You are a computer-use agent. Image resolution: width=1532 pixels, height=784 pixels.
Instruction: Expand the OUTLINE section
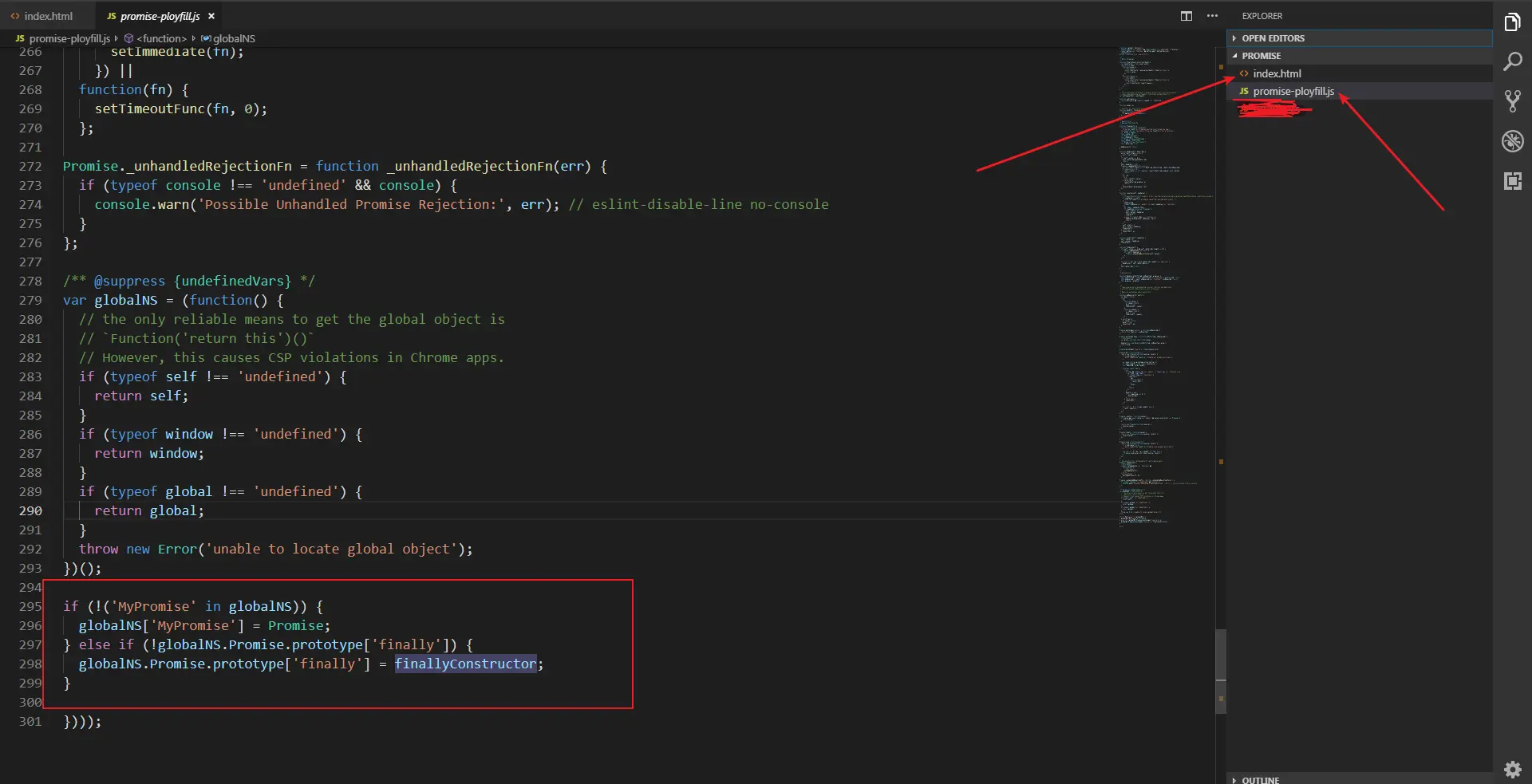tap(1359, 779)
